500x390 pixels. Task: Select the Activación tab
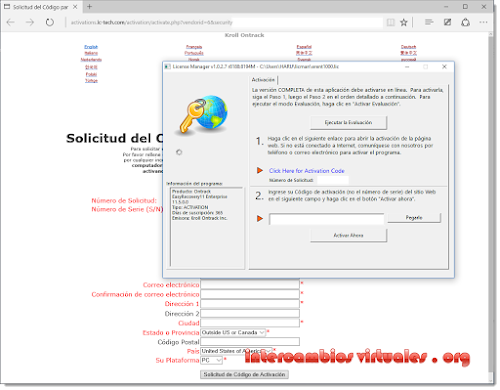pos(263,80)
